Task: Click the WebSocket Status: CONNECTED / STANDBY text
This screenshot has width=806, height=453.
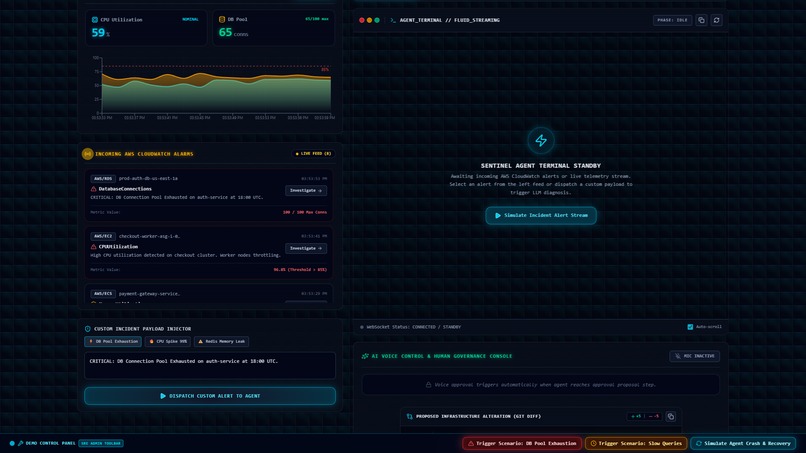Action: [x=413, y=327]
